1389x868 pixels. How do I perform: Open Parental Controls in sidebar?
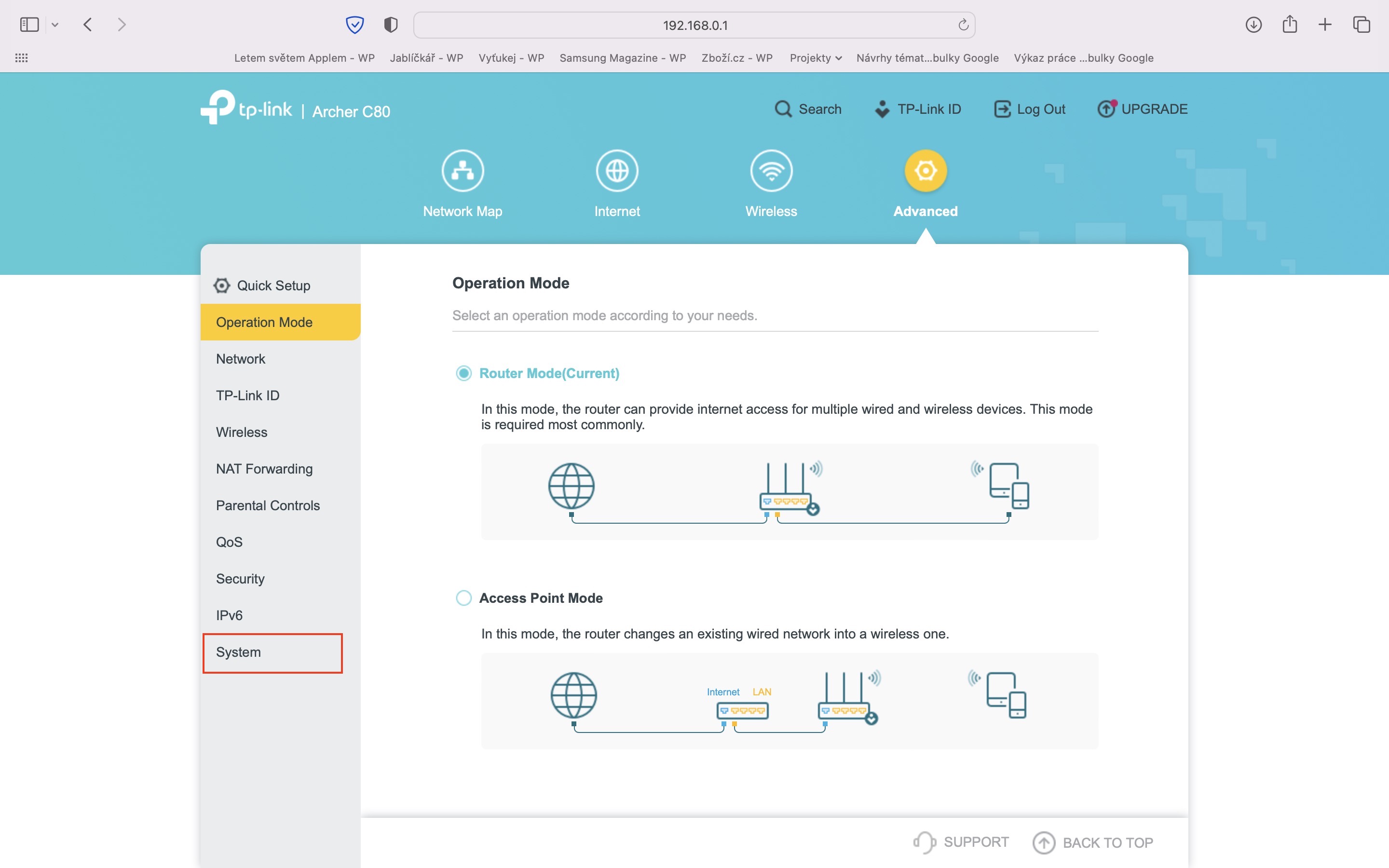pyautogui.click(x=268, y=506)
